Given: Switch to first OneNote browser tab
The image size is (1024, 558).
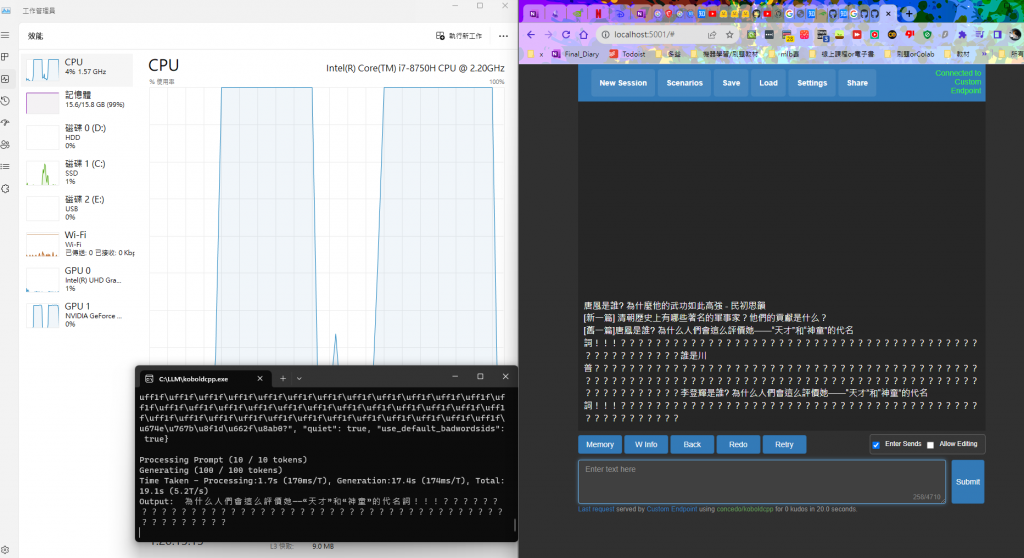Looking at the screenshot, I should (534, 13).
